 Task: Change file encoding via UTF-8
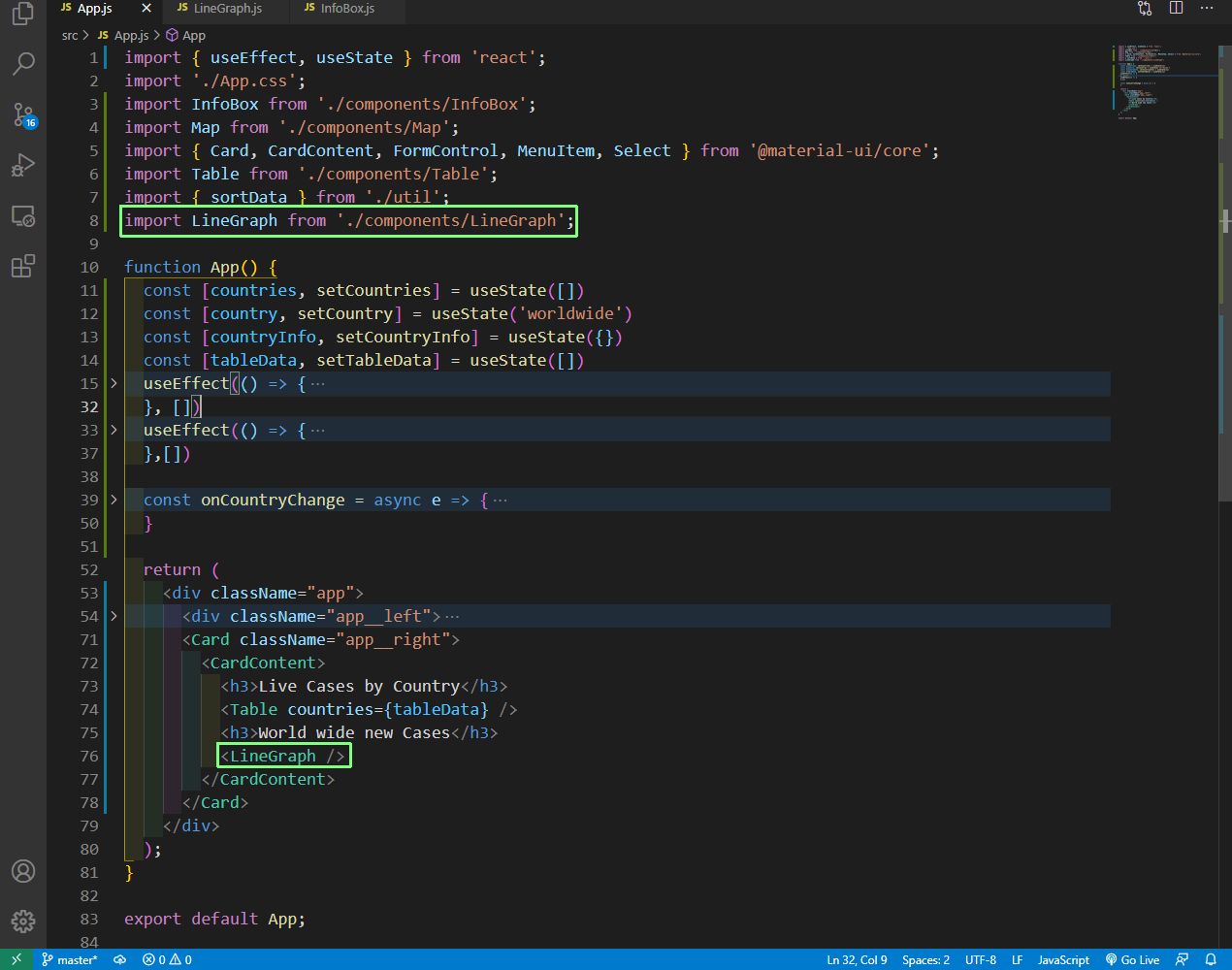(x=980, y=959)
